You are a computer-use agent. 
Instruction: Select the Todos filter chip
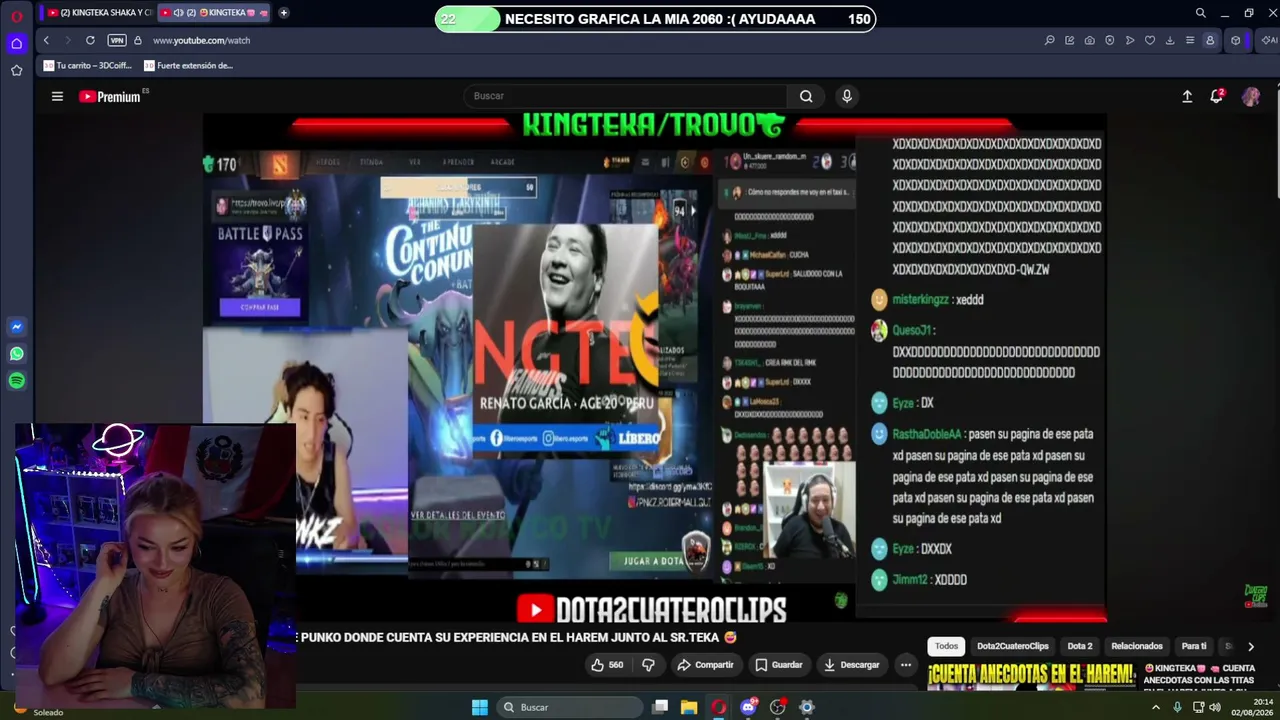[946, 646]
